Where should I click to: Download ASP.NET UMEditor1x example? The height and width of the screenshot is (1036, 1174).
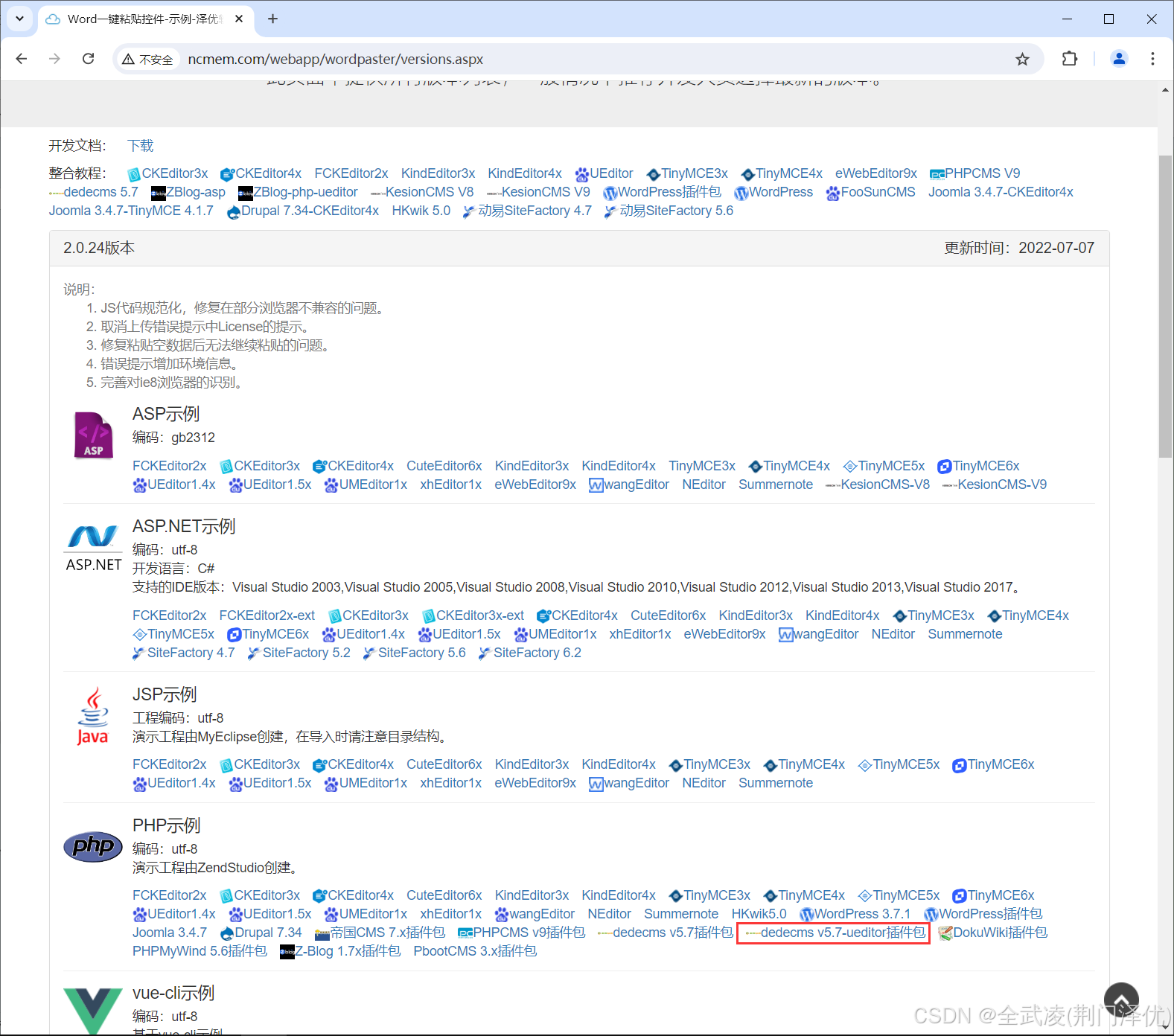[555, 634]
